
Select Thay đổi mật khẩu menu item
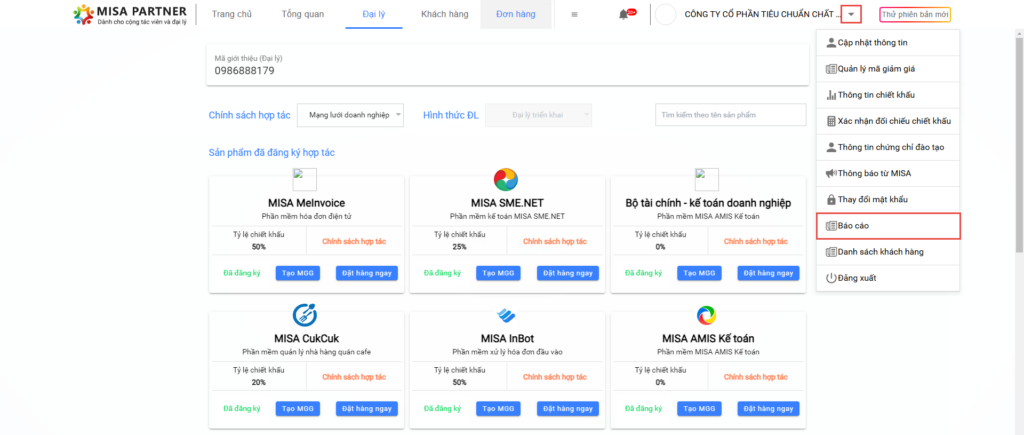click(x=888, y=199)
